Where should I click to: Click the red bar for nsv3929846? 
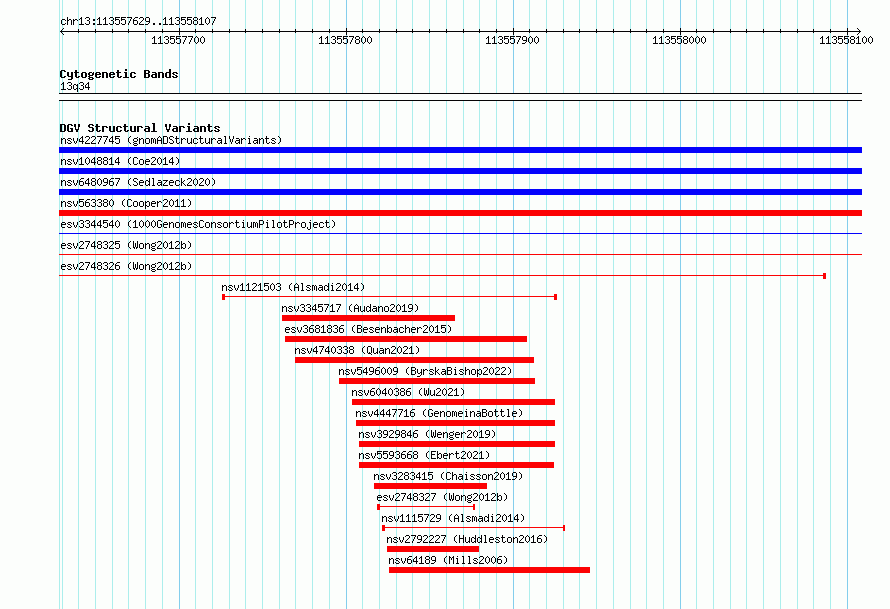457,444
